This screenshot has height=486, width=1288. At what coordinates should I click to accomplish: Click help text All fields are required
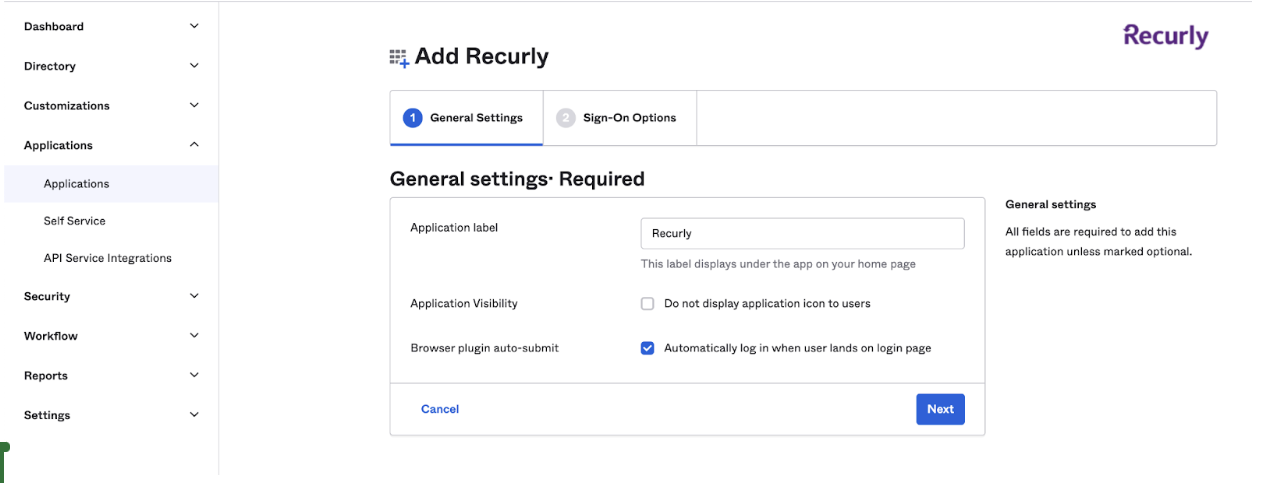click(x=1098, y=241)
